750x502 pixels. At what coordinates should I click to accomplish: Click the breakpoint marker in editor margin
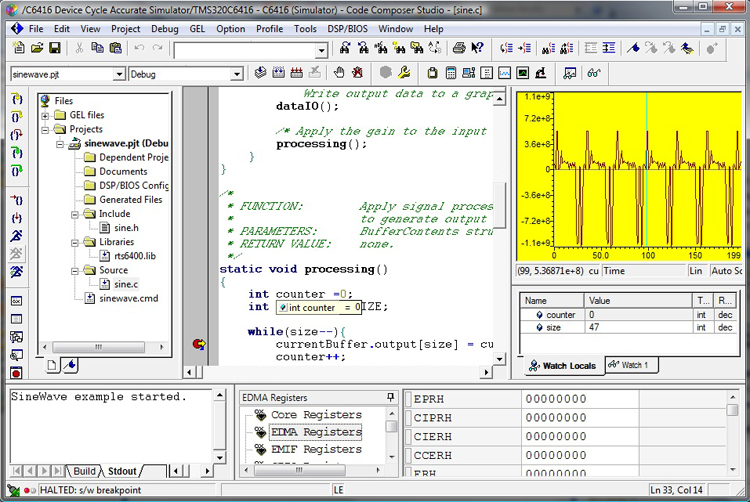tap(198, 344)
